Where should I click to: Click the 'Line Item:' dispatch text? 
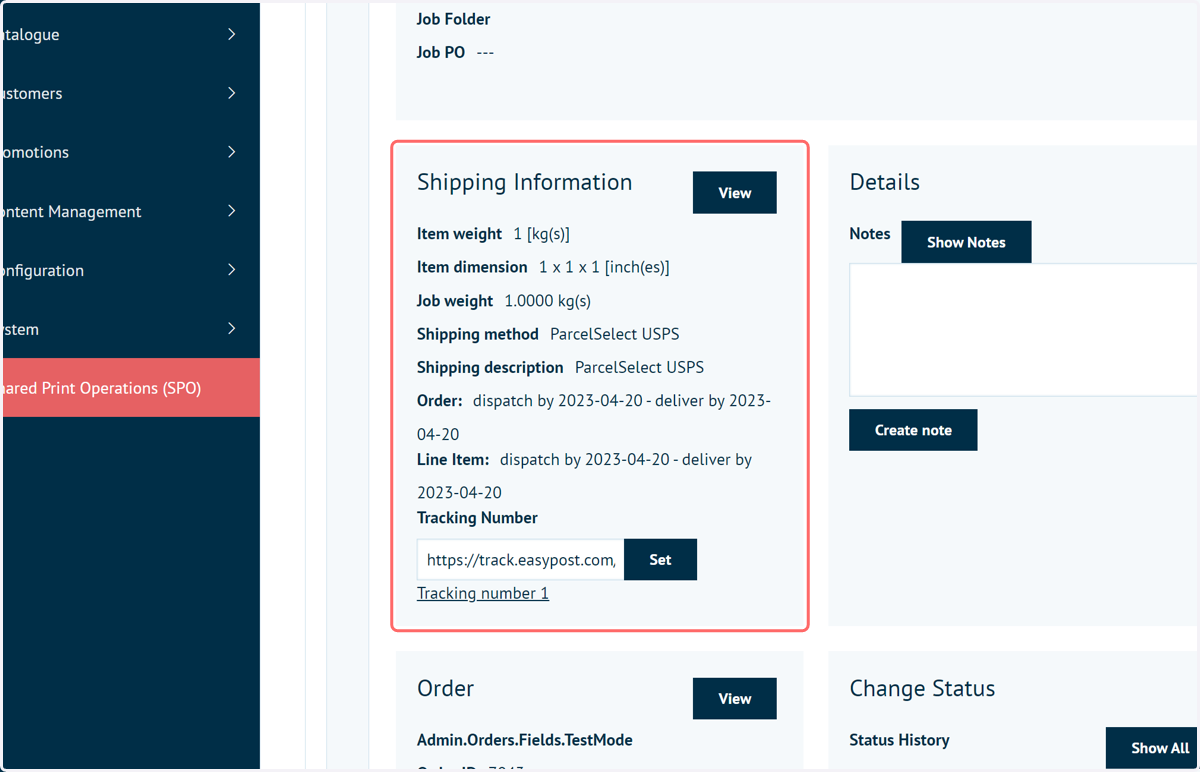click(x=585, y=476)
